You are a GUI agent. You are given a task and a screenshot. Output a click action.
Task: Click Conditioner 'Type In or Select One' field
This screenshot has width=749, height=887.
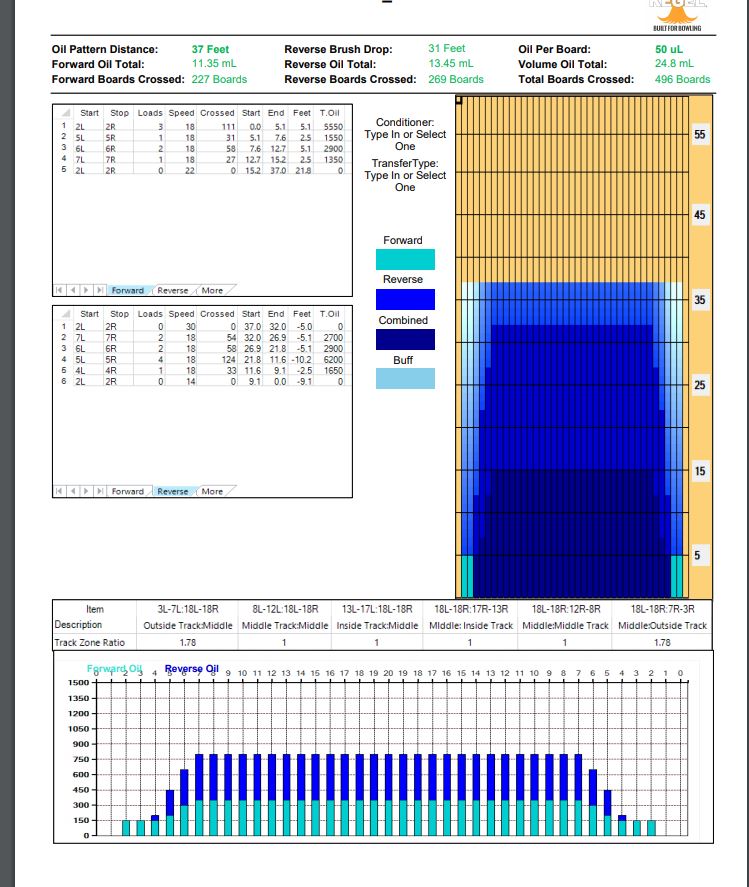405,140
